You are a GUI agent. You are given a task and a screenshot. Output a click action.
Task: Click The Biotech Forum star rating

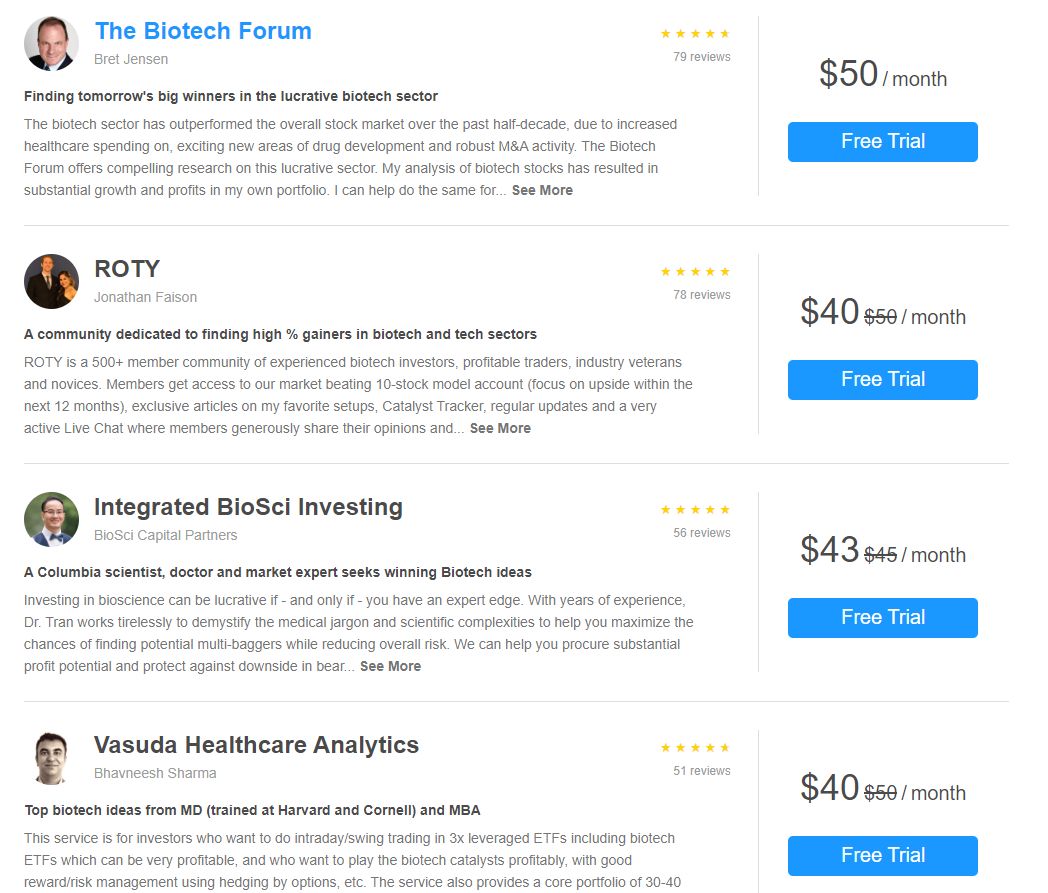[695, 34]
